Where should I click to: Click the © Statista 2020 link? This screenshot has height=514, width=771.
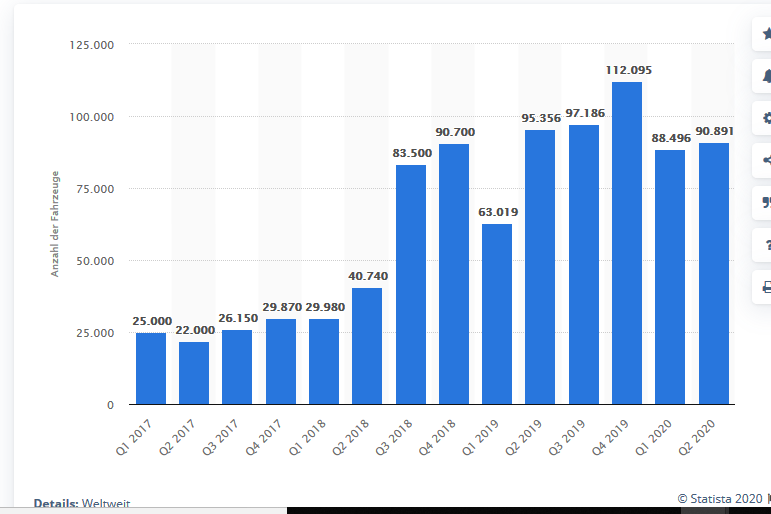pos(720,499)
